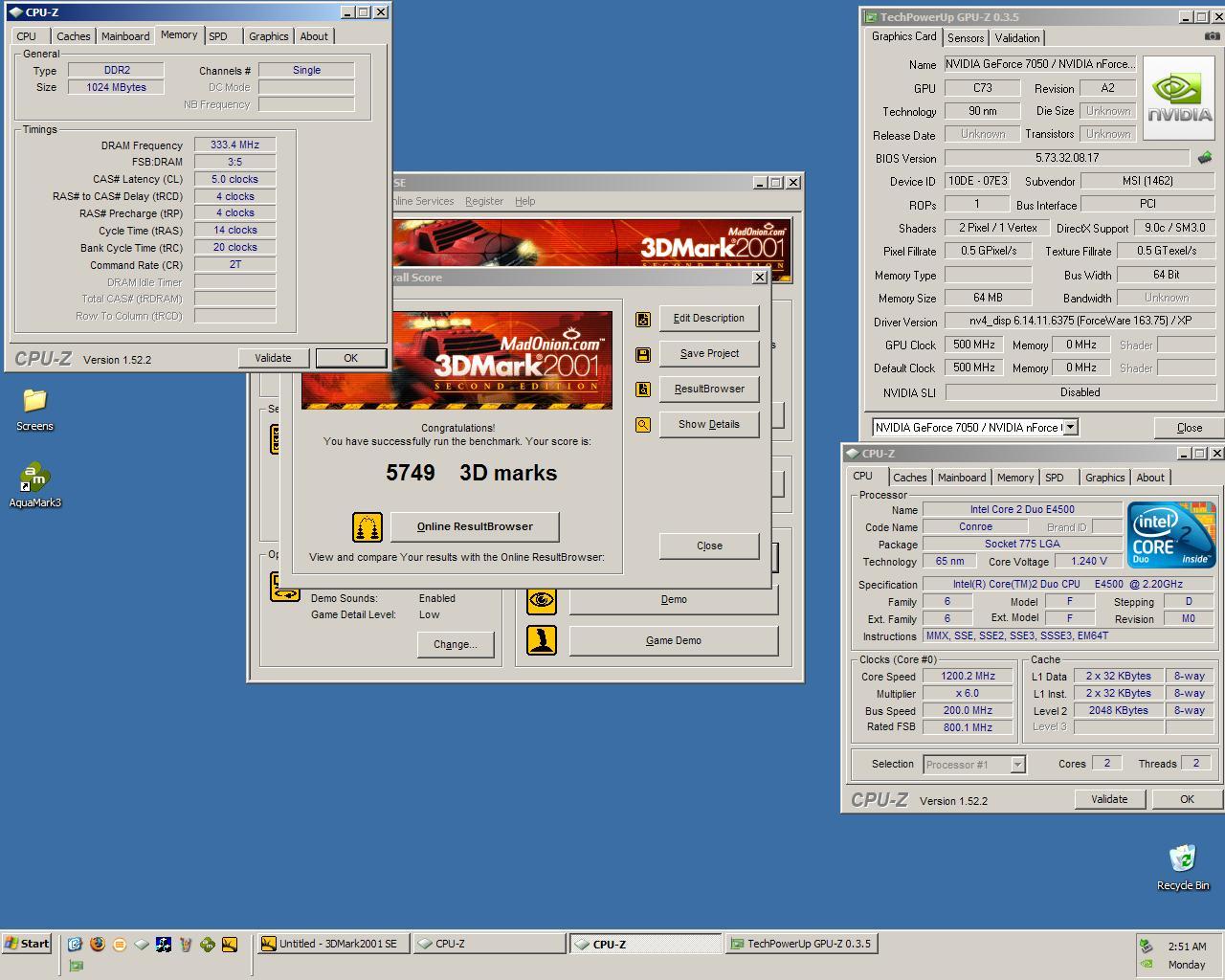Click the lower system tray icon
Screen dimensions: 1225x980
pyautogui.click(x=1147, y=965)
